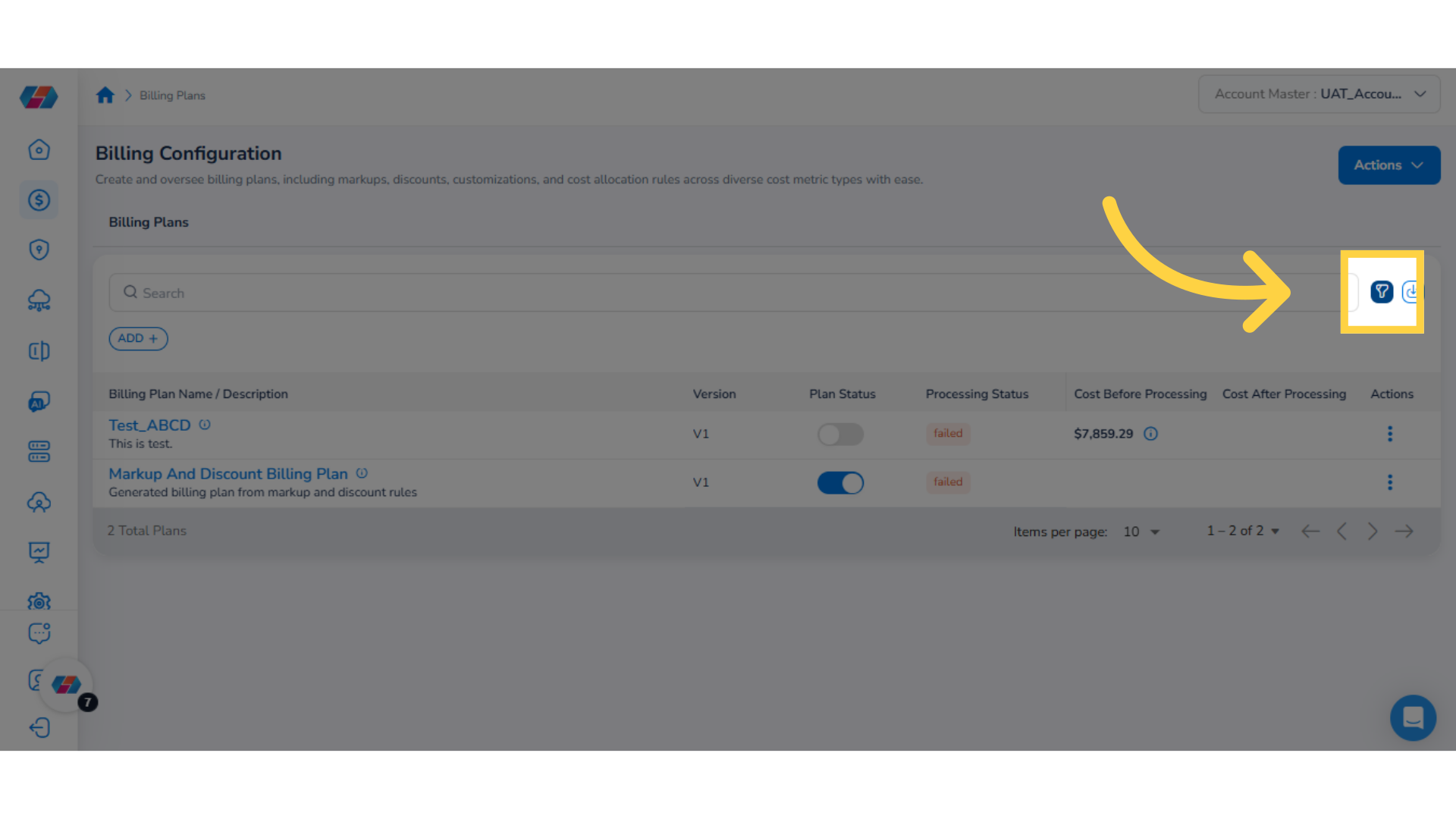The image size is (1456, 819).
Task: Click info icon next to Test_ABCD
Action: (x=205, y=425)
